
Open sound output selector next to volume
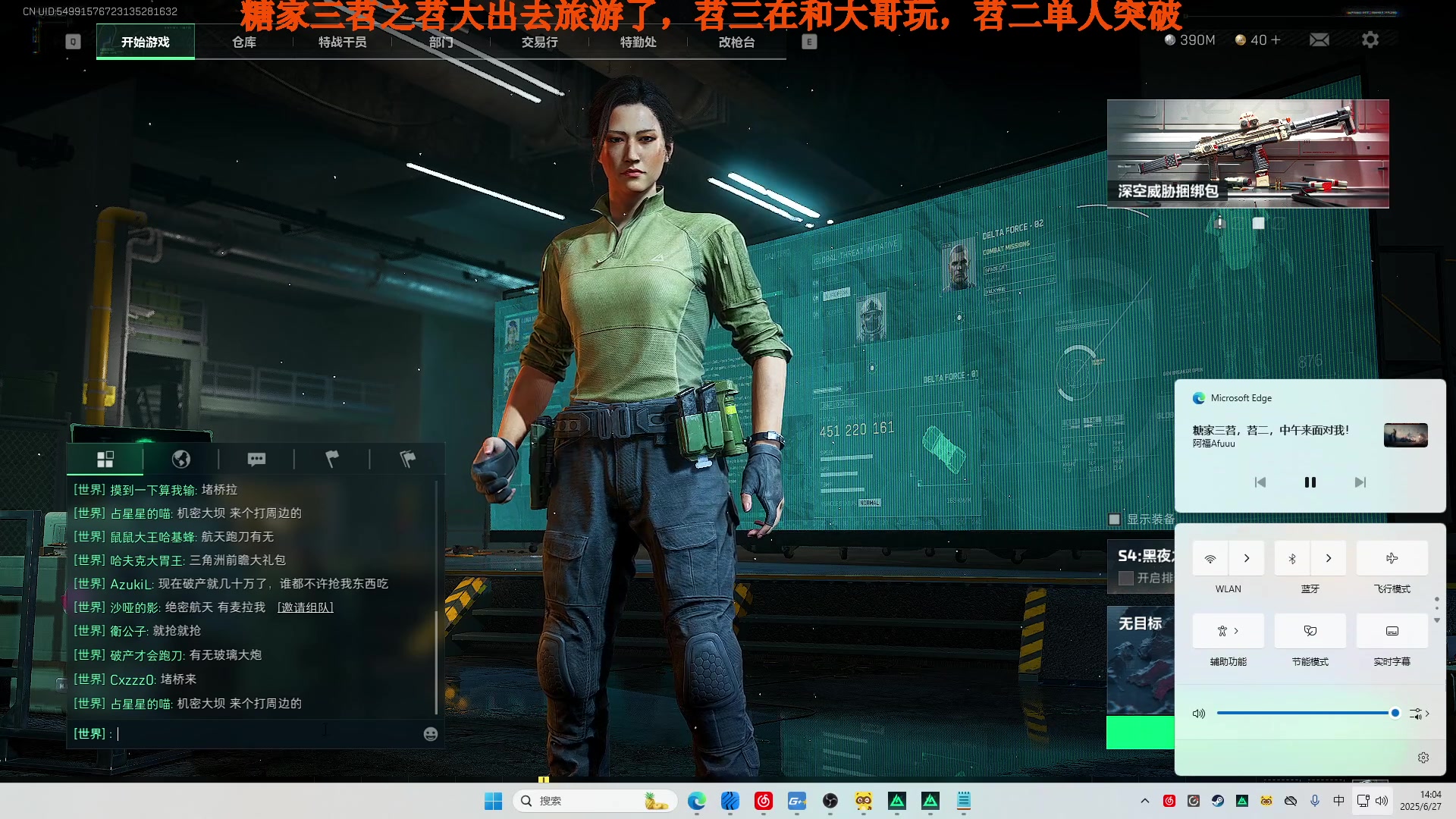pos(1419,714)
